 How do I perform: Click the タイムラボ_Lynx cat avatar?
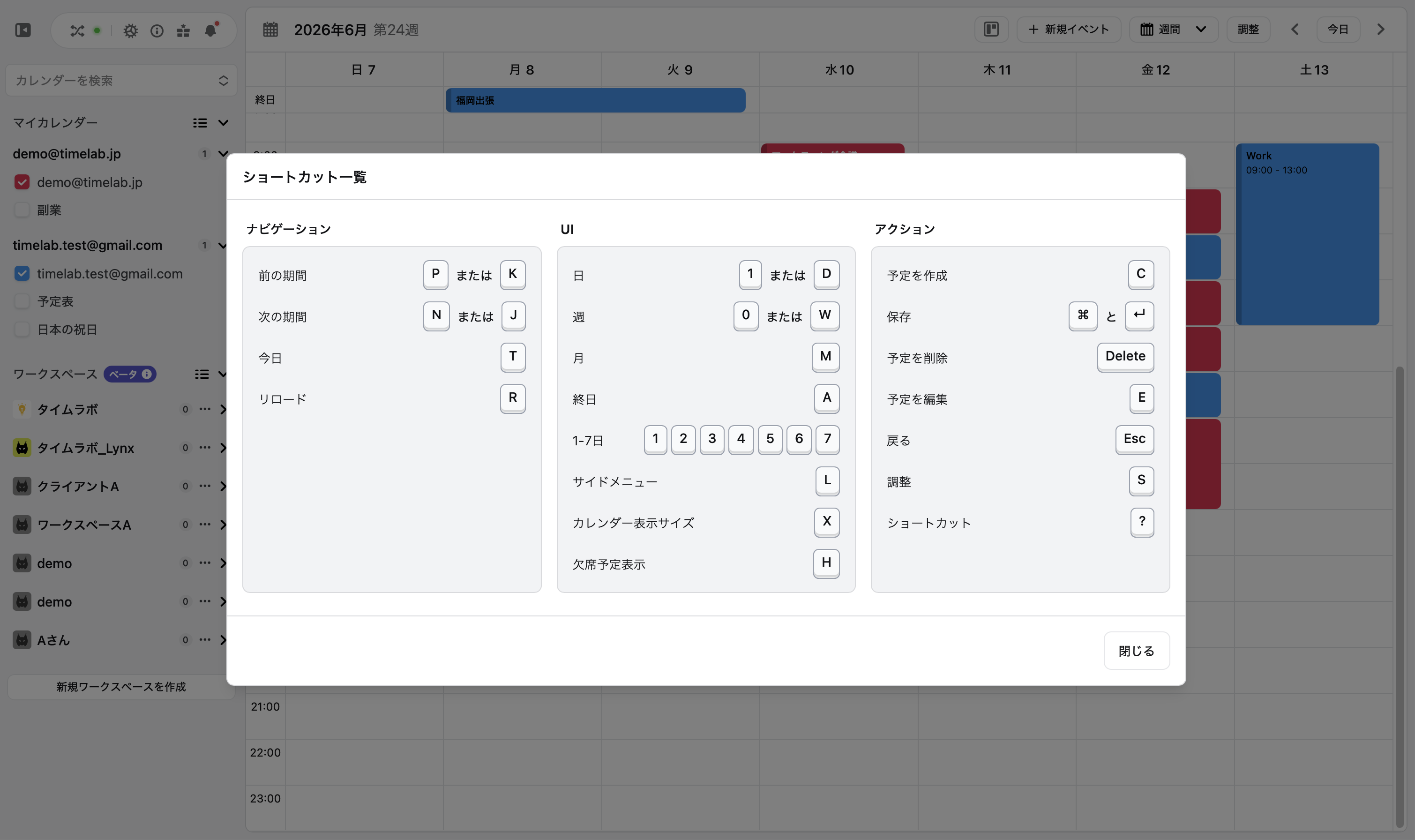22,448
